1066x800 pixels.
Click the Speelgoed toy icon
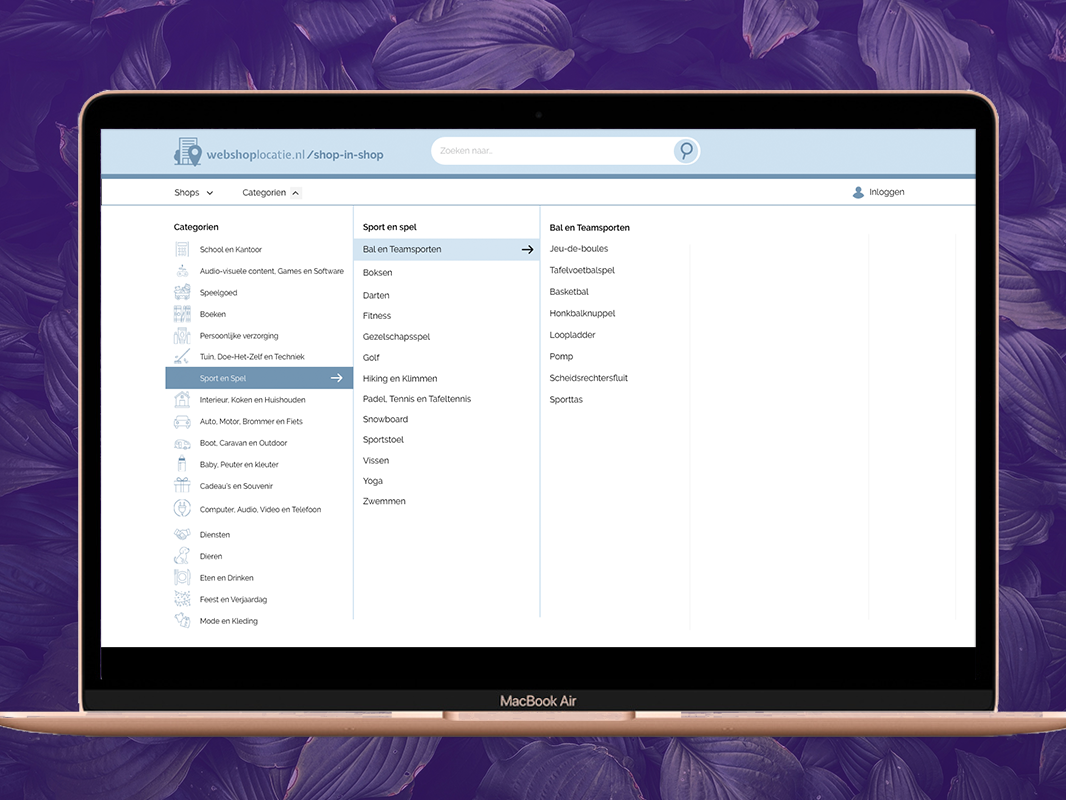click(x=182, y=292)
